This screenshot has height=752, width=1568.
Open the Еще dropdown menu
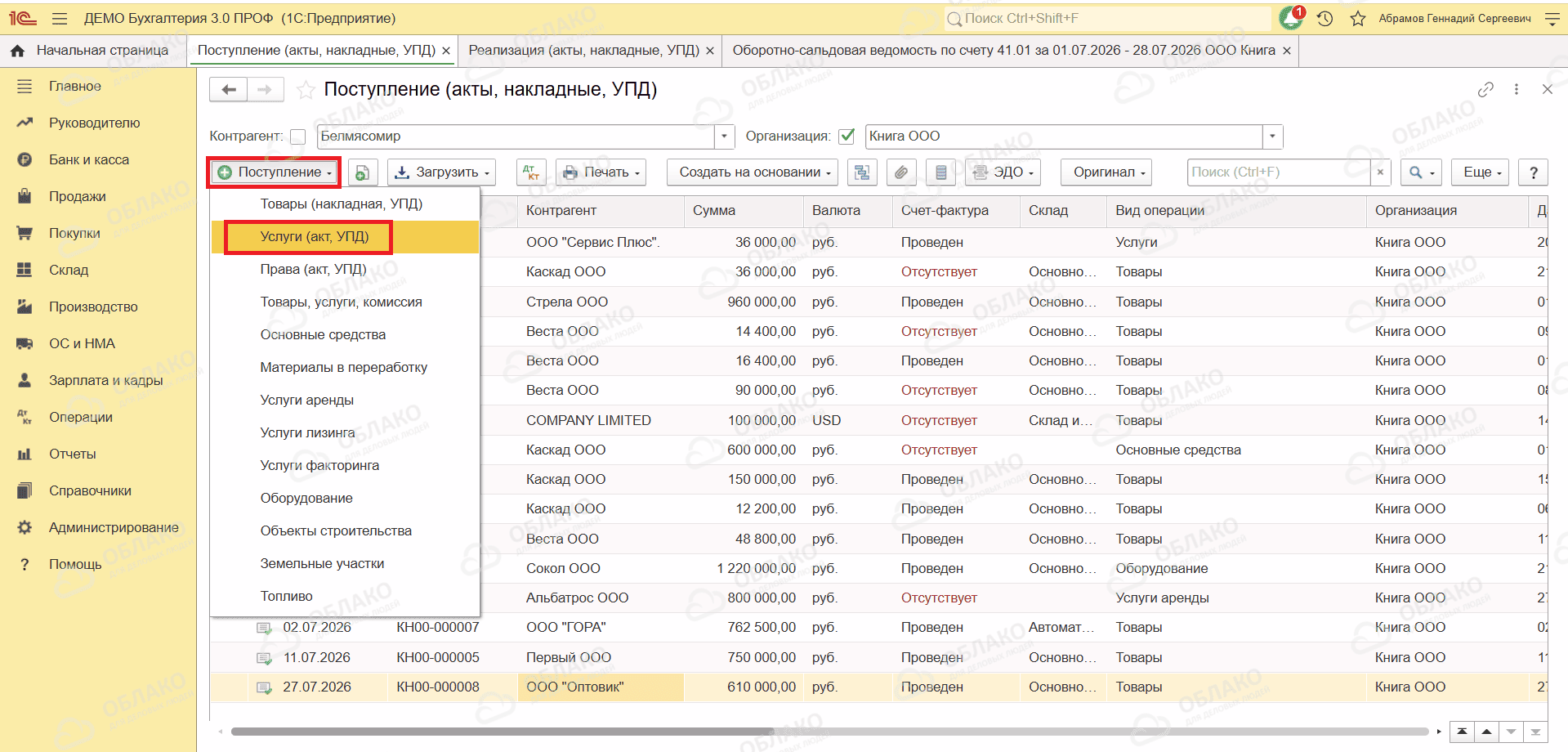1481,172
